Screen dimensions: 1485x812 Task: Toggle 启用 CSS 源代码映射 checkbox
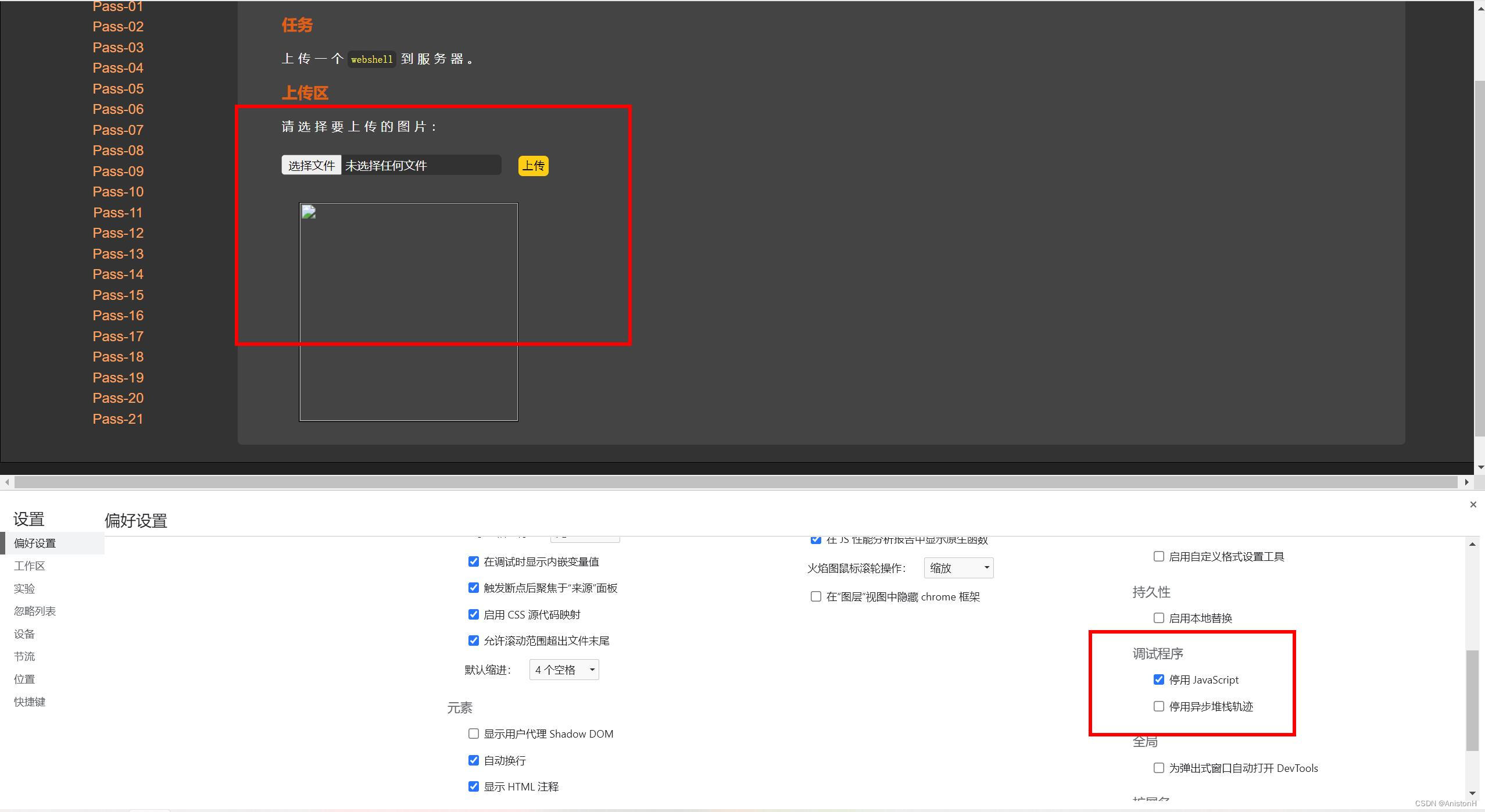pyautogui.click(x=473, y=614)
